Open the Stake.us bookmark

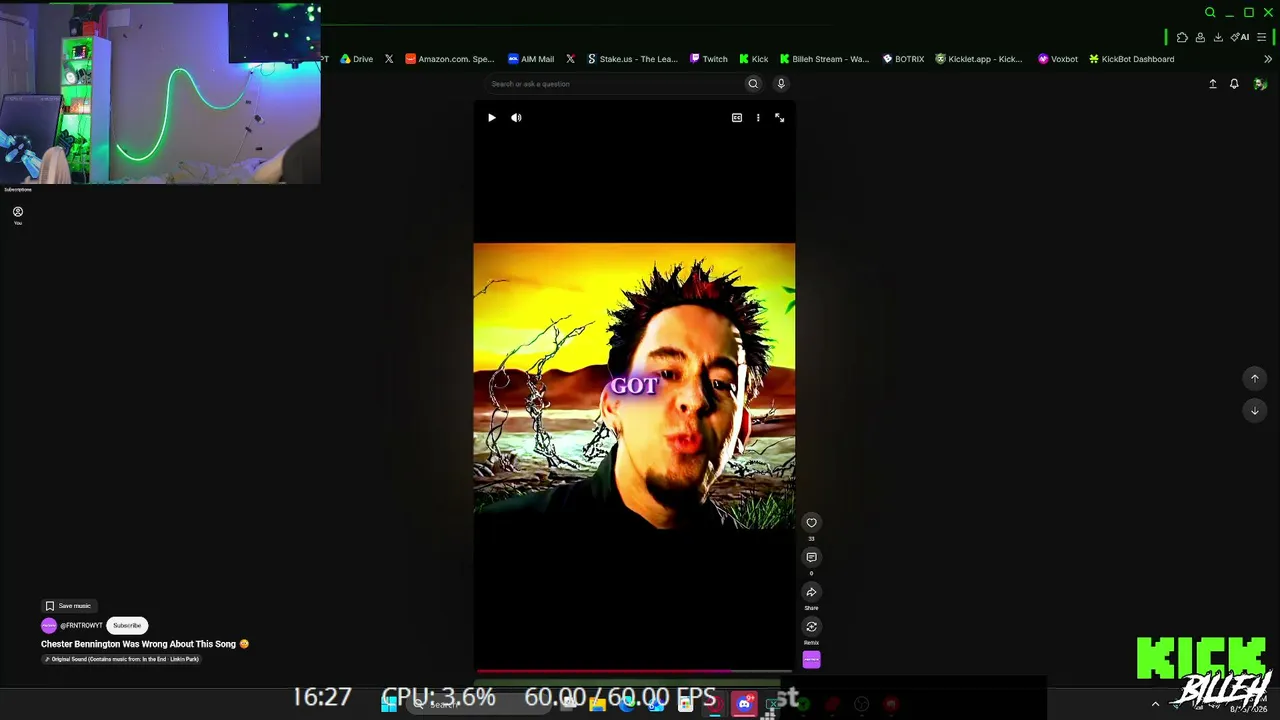[632, 59]
